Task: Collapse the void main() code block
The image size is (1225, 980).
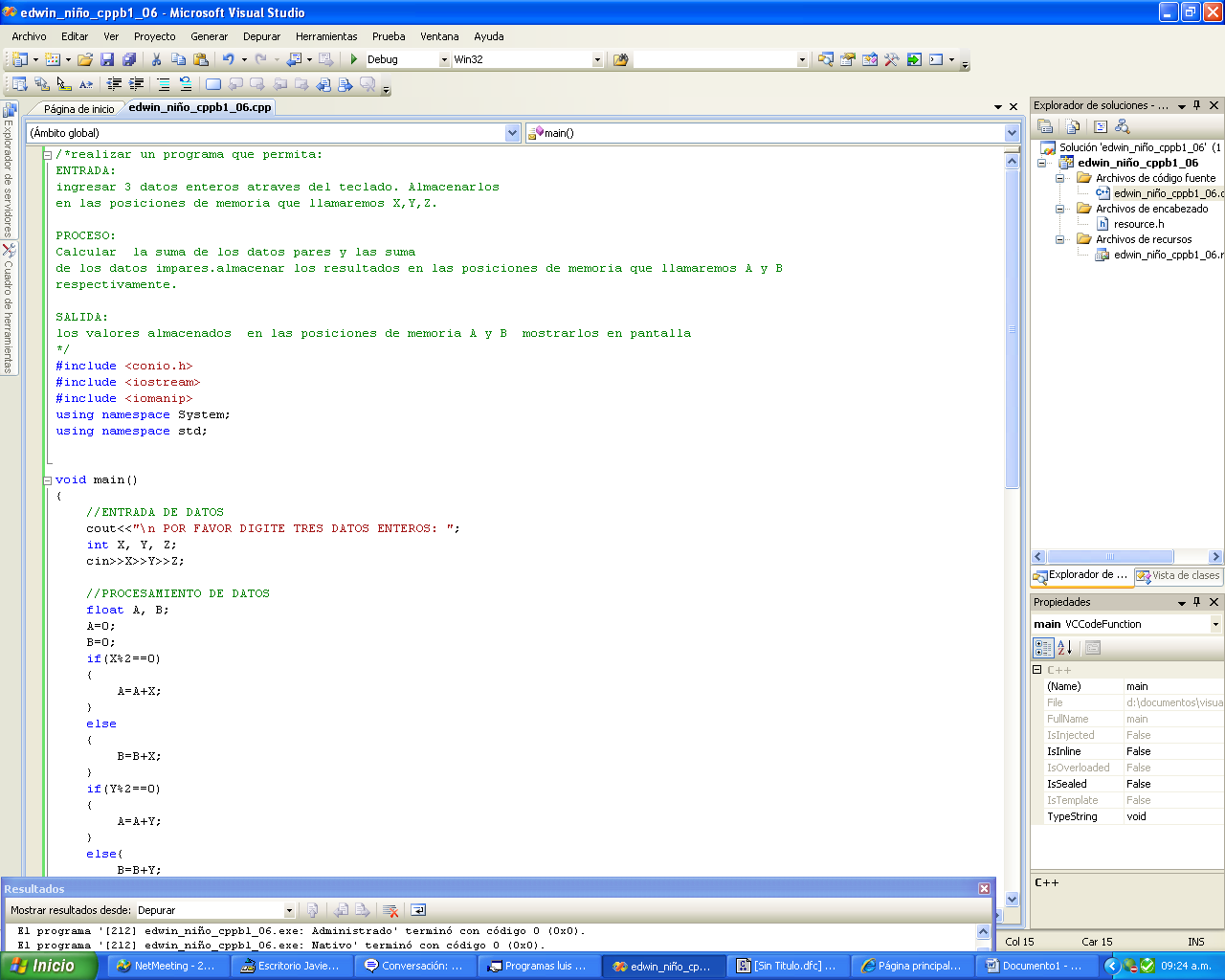Action: (x=47, y=480)
